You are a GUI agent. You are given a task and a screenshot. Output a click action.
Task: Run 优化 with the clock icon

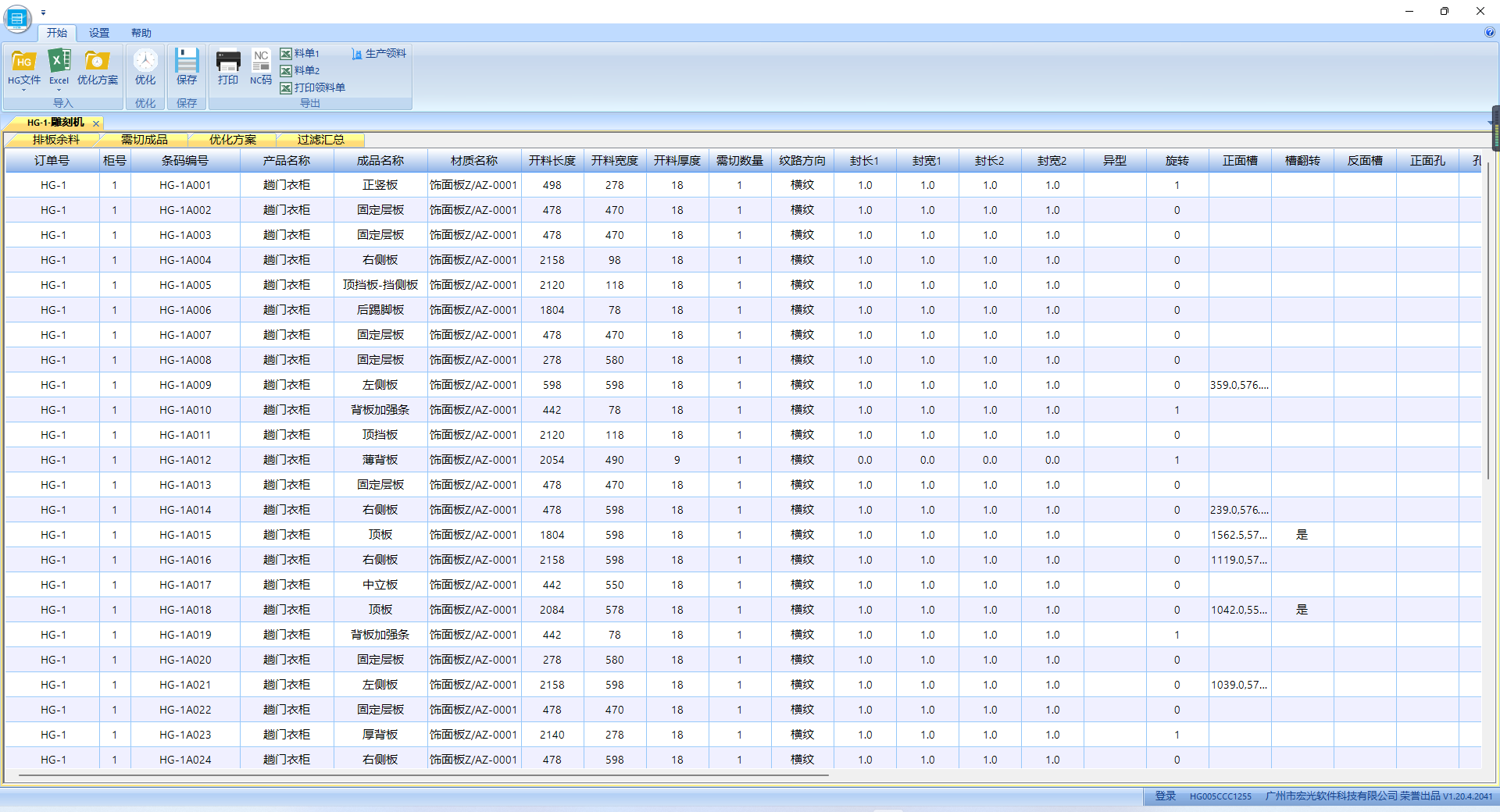click(x=145, y=61)
